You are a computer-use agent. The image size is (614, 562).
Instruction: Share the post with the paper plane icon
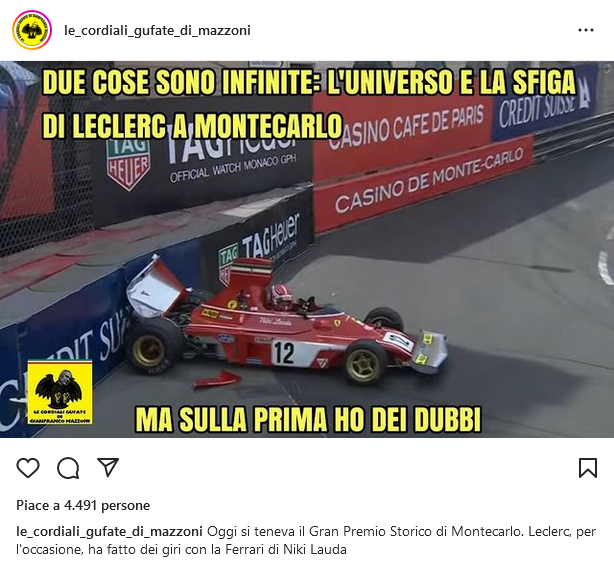coord(108,467)
